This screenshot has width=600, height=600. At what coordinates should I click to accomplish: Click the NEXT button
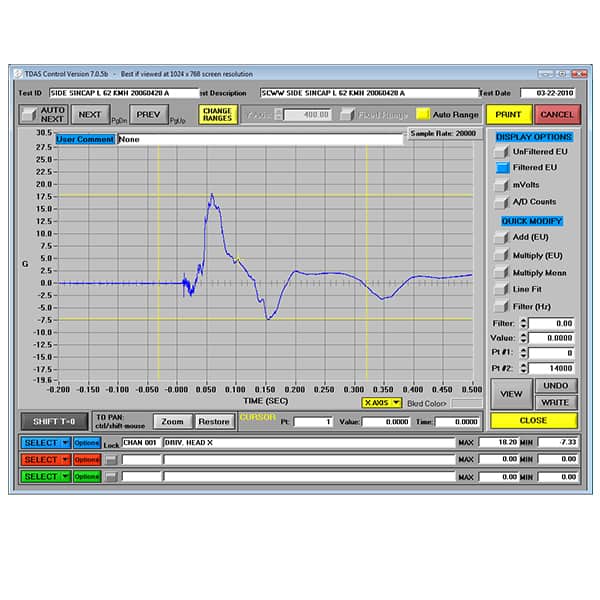coord(90,114)
